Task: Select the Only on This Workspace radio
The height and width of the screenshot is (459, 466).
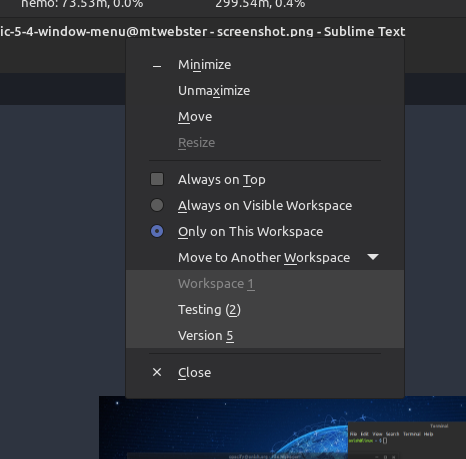Action: point(157,231)
